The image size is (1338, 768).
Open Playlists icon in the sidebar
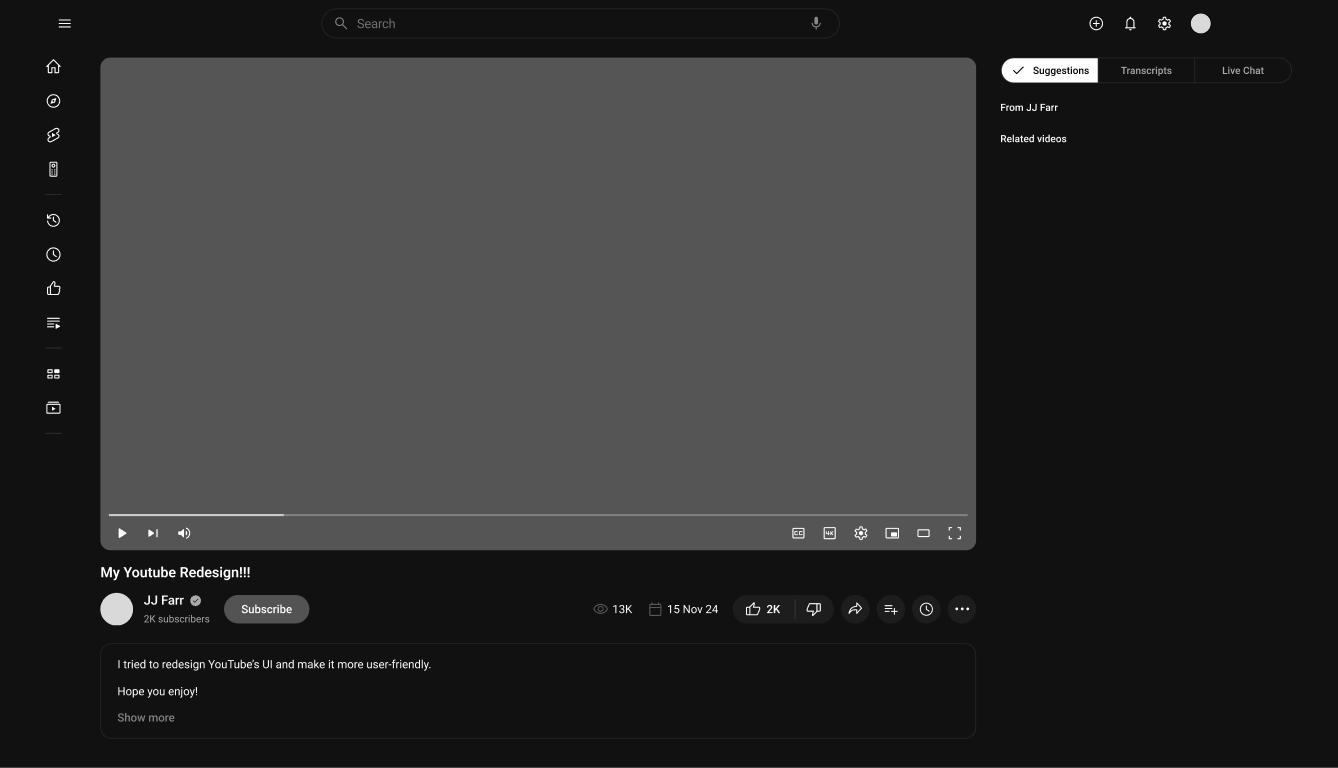click(x=54, y=323)
